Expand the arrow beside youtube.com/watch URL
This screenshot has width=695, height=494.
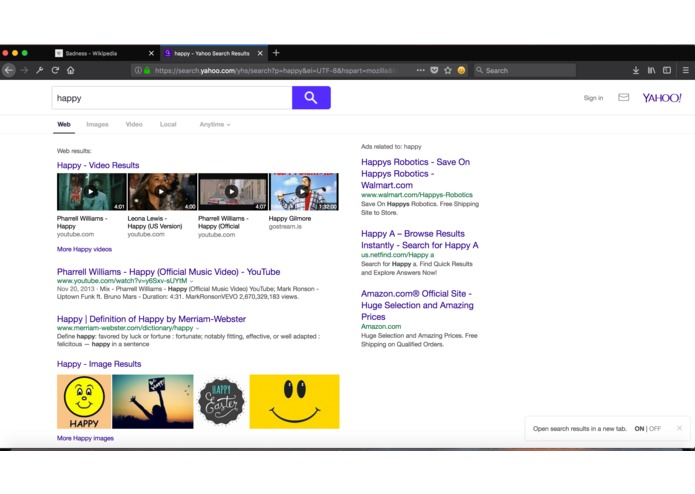[191, 281]
